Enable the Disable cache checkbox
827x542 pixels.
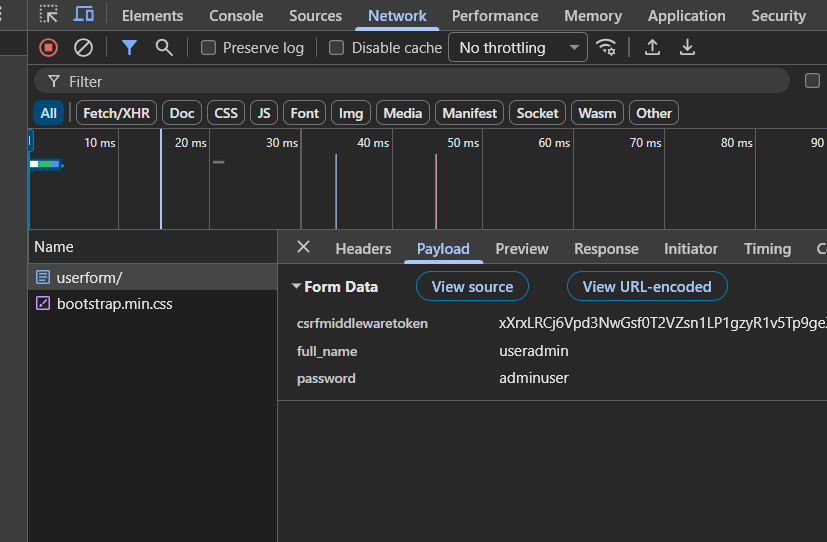[336, 48]
